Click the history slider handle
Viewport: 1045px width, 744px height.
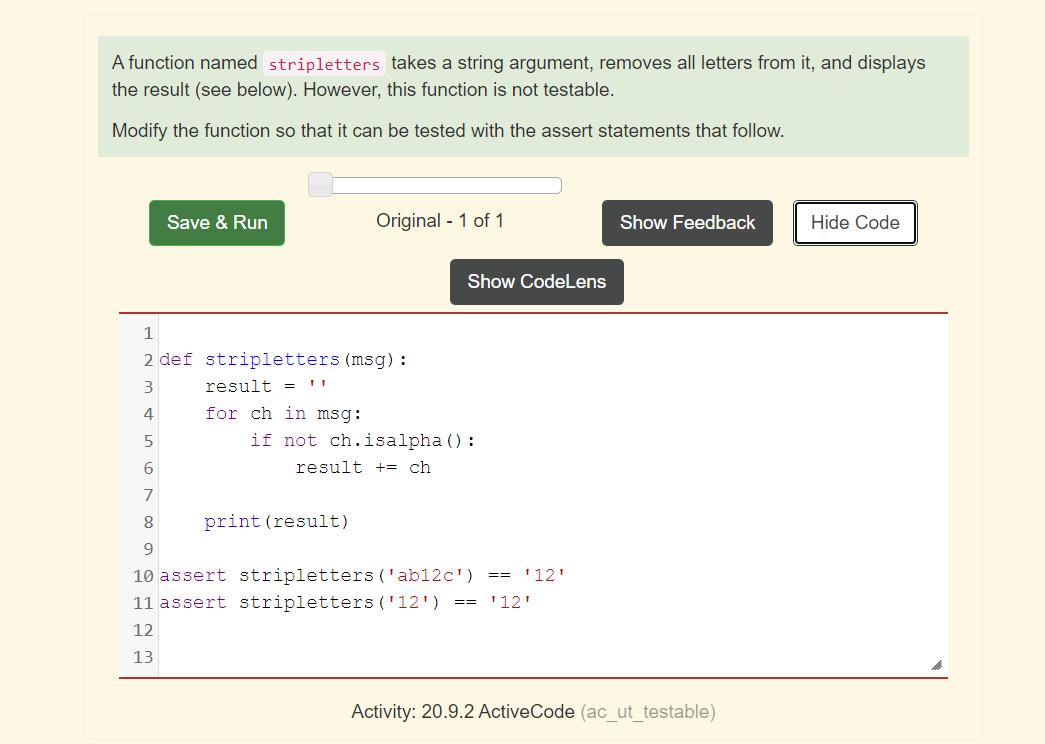(x=318, y=184)
